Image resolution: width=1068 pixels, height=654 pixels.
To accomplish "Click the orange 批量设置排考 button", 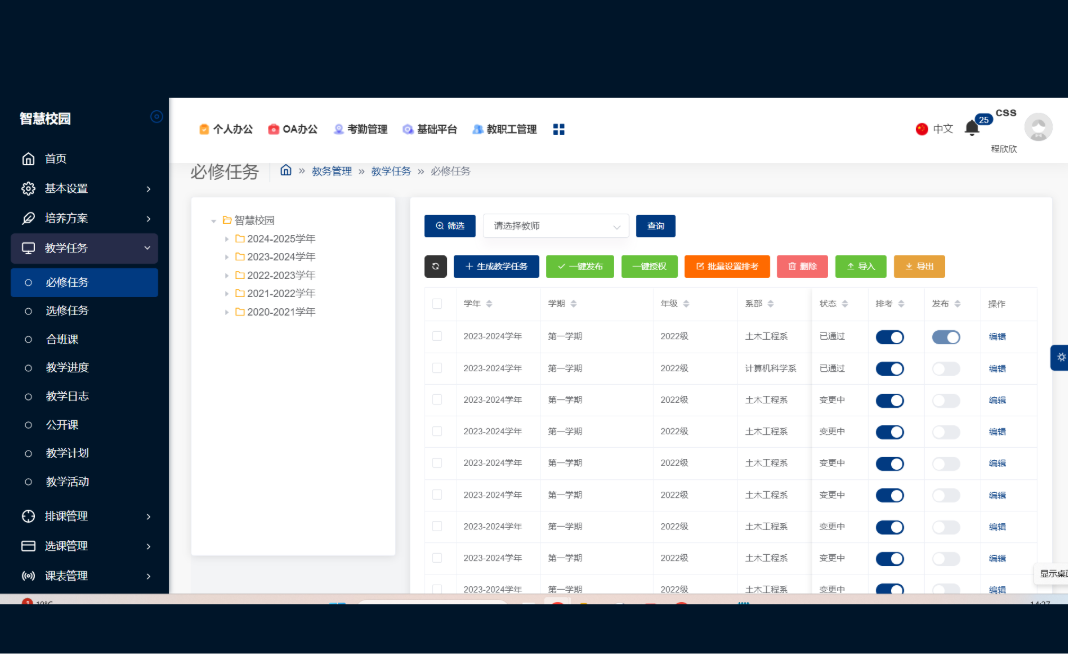I will pyautogui.click(x=727, y=266).
